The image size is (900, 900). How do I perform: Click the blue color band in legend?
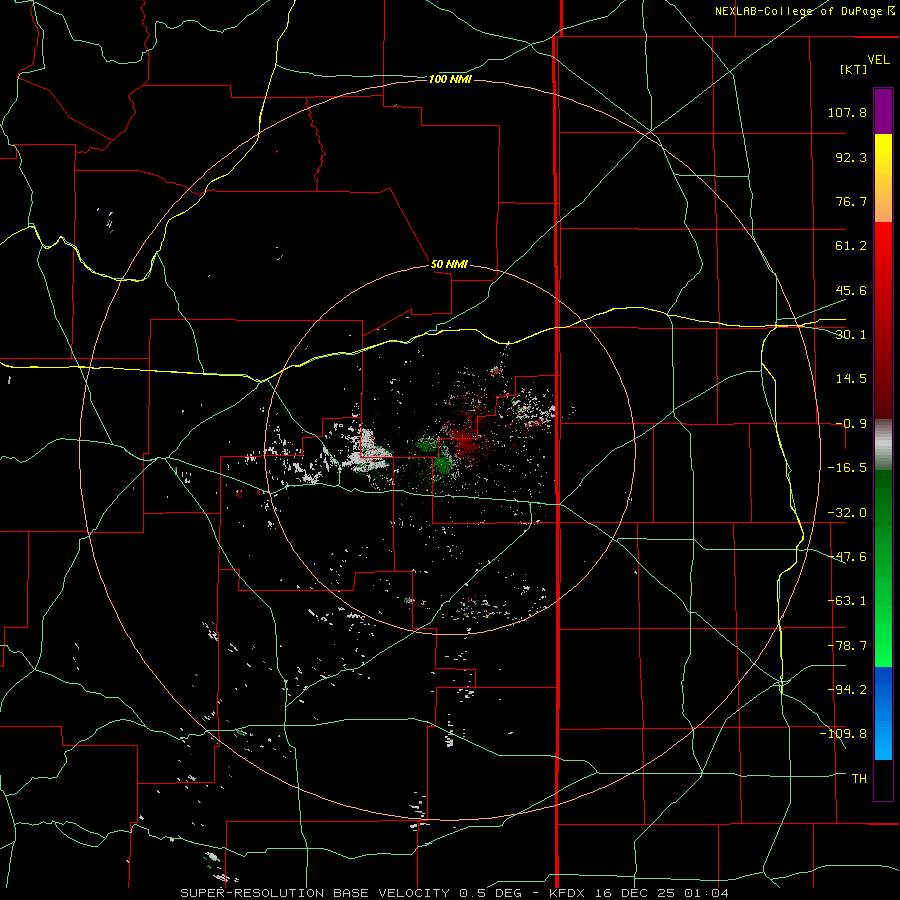tap(883, 713)
